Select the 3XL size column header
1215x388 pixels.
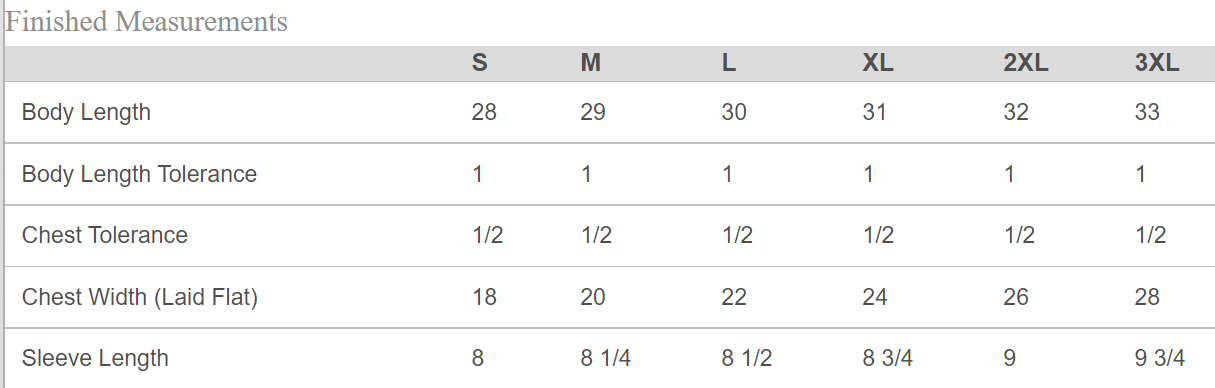pos(1157,63)
